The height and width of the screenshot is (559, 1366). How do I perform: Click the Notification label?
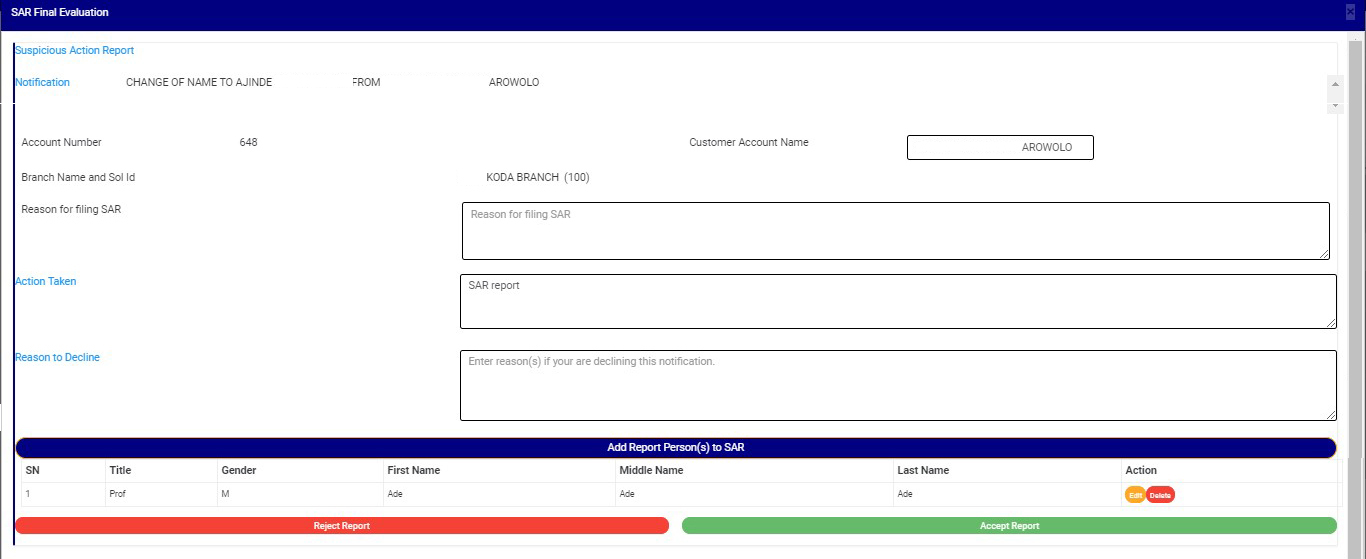[x=42, y=82]
